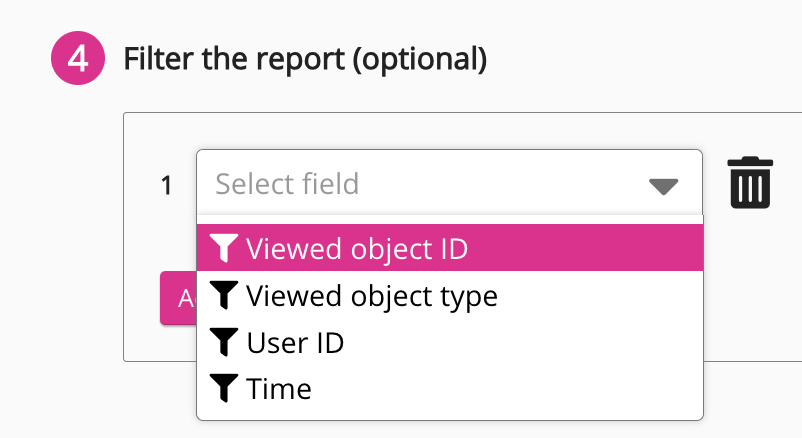Screen dimensions: 802x438
Task: Click blank panel area below the trash icon
Action: pyautogui.click(x=750, y=290)
